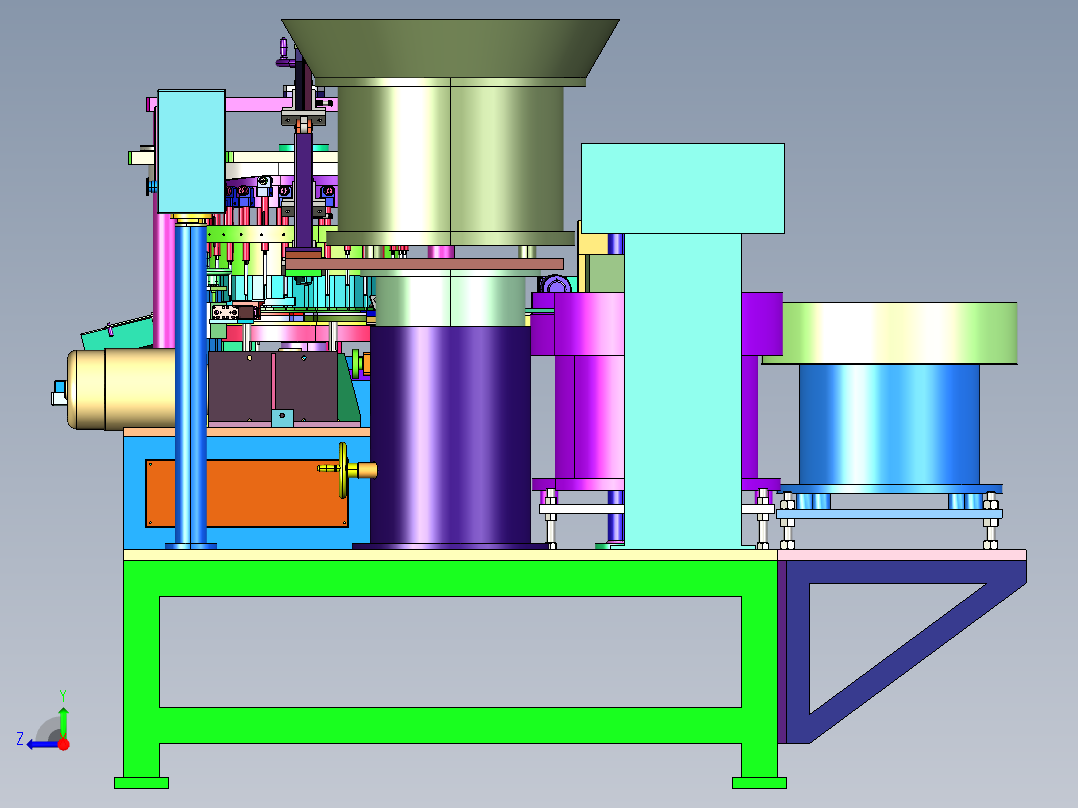Click the orange access panel
The image size is (1078, 808).
pos(246,494)
